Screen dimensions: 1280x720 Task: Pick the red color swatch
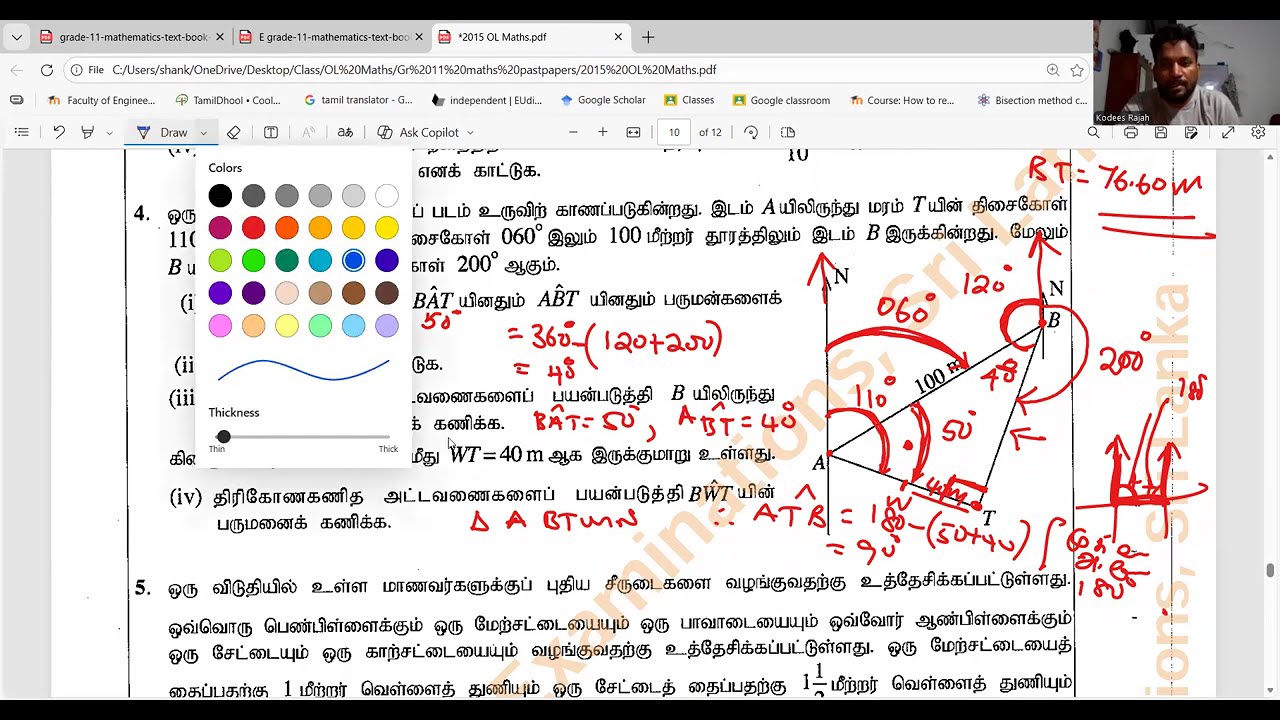pyautogui.click(x=253, y=228)
